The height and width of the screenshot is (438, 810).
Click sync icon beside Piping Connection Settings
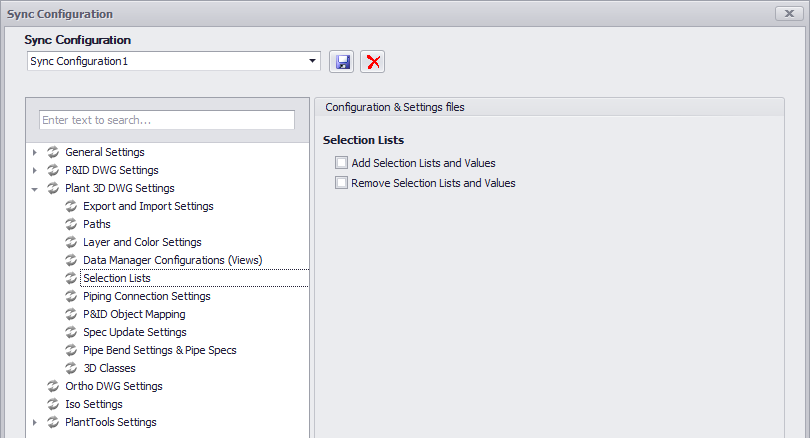tap(71, 296)
